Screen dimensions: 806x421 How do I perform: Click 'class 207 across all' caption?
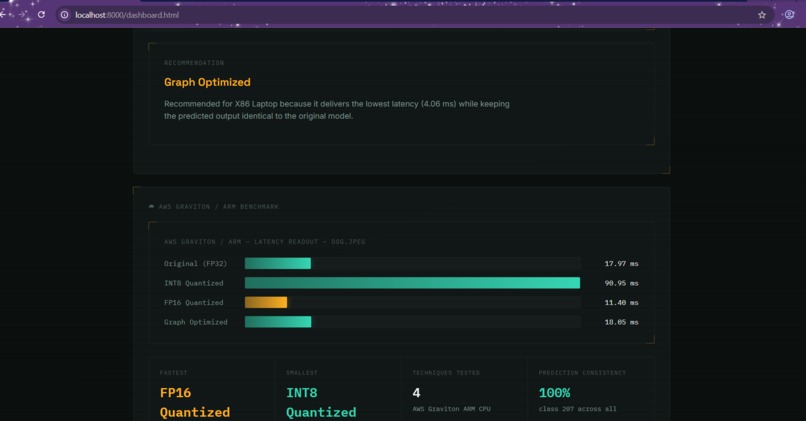577,409
